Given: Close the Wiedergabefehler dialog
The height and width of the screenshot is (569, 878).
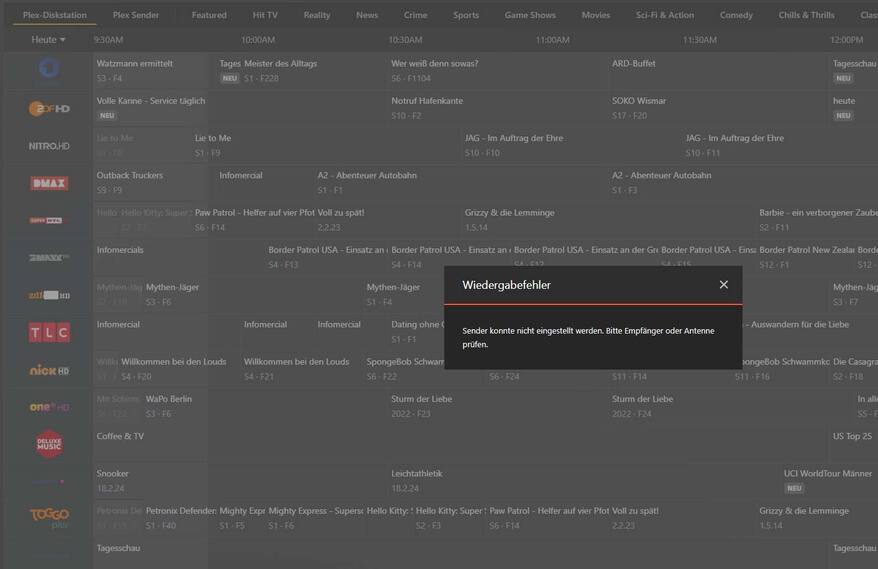Looking at the screenshot, I should click(x=723, y=285).
